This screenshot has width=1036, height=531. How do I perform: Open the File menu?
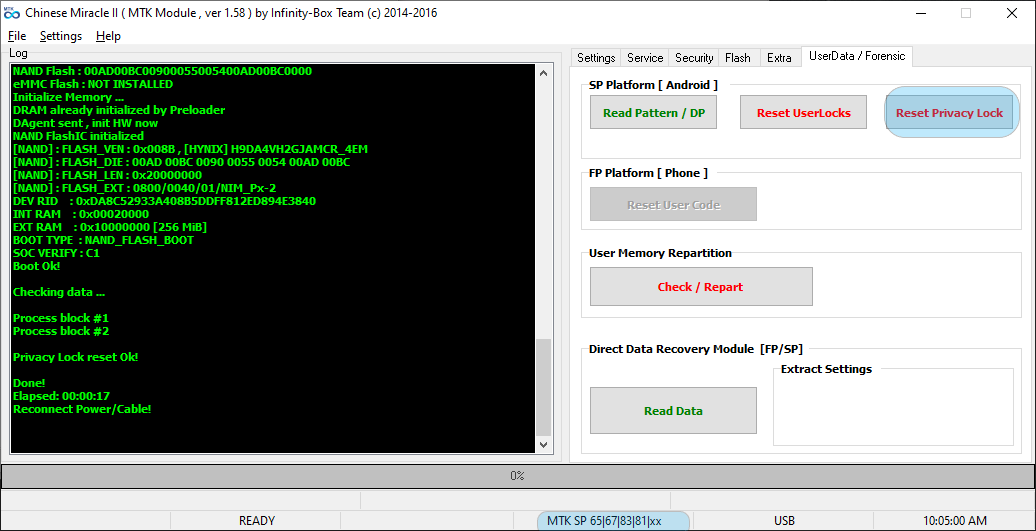pyautogui.click(x=17, y=36)
